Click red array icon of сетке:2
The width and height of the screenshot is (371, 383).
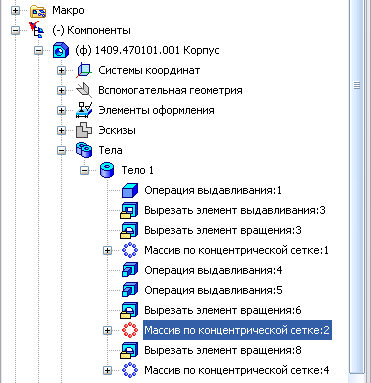pos(130,330)
